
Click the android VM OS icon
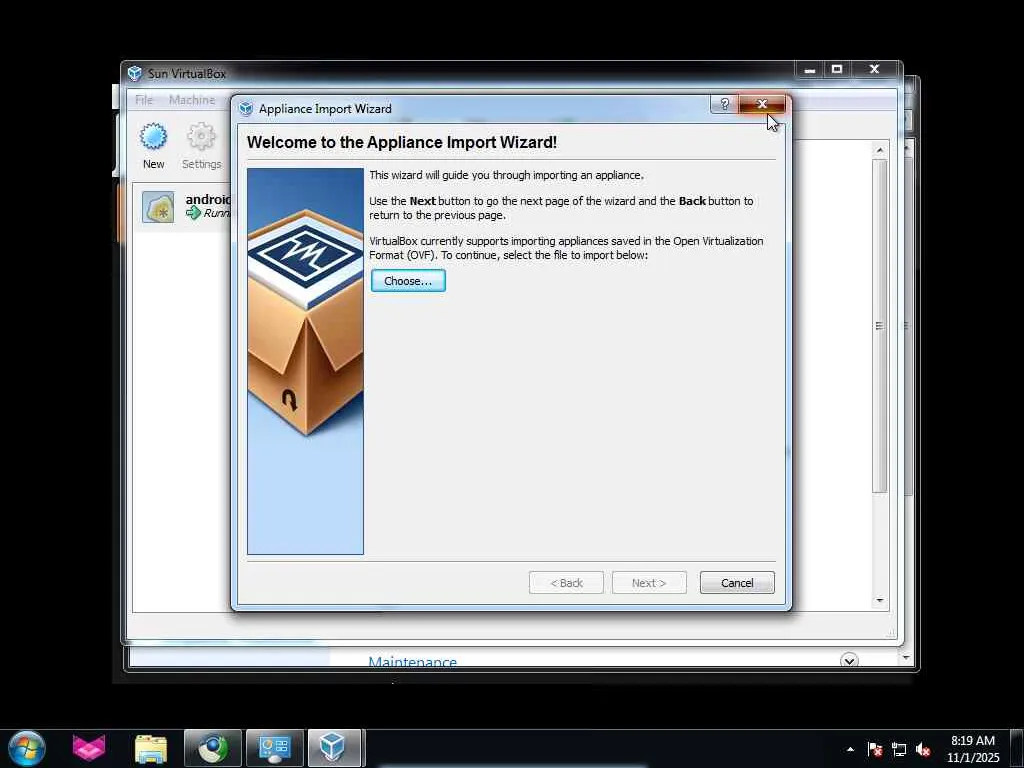pyautogui.click(x=158, y=207)
